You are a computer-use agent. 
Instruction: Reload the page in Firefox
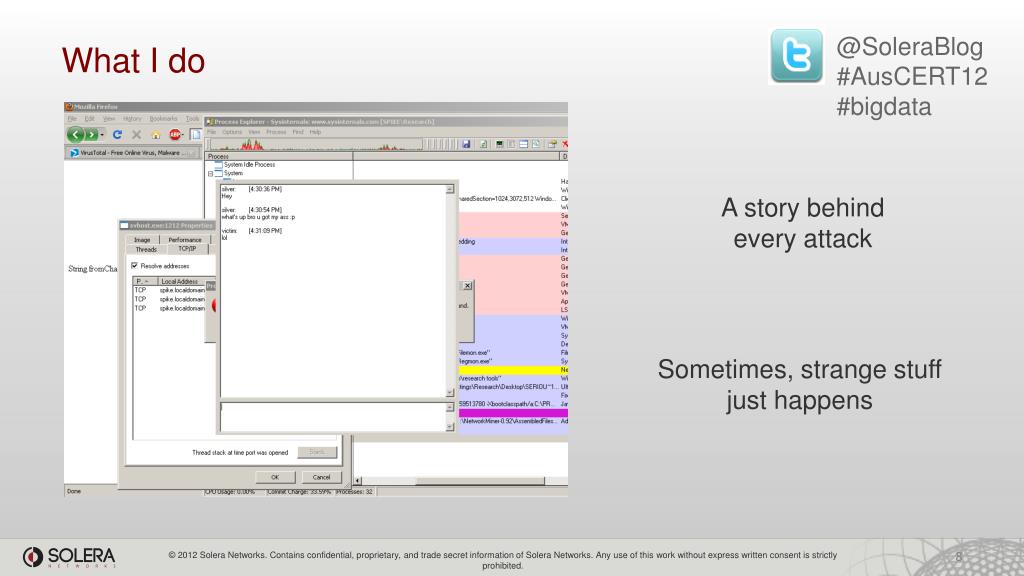118,135
